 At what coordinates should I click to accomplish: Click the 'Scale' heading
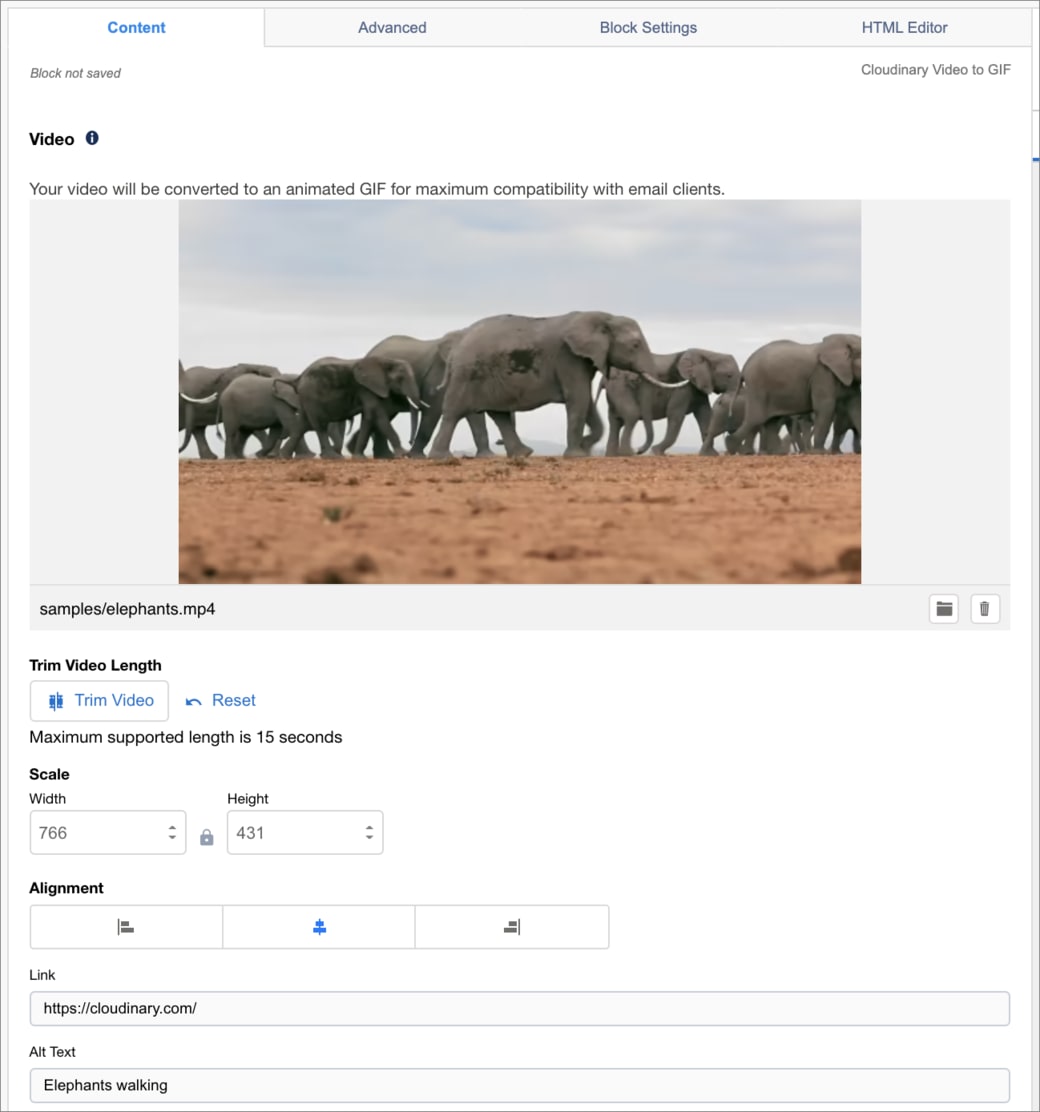[49, 774]
